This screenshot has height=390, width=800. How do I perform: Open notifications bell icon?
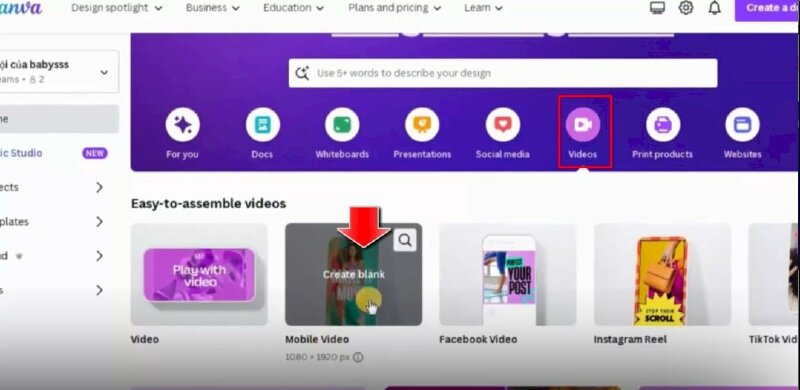click(x=715, y=8)
